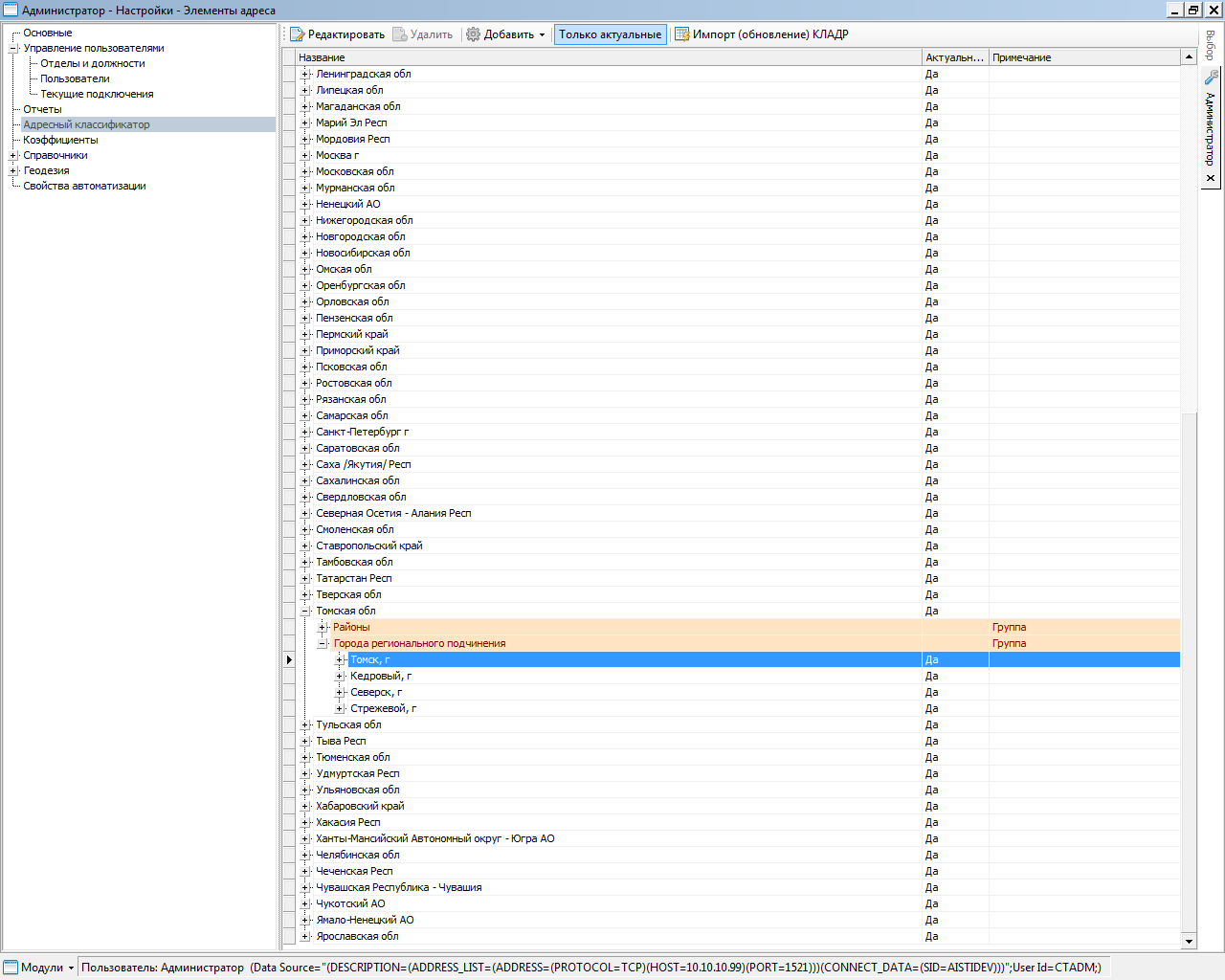The width and height of the screenshot is (1225, 980).
Task: Select Пользователи in the left navigation
Action: pos(75,78)
